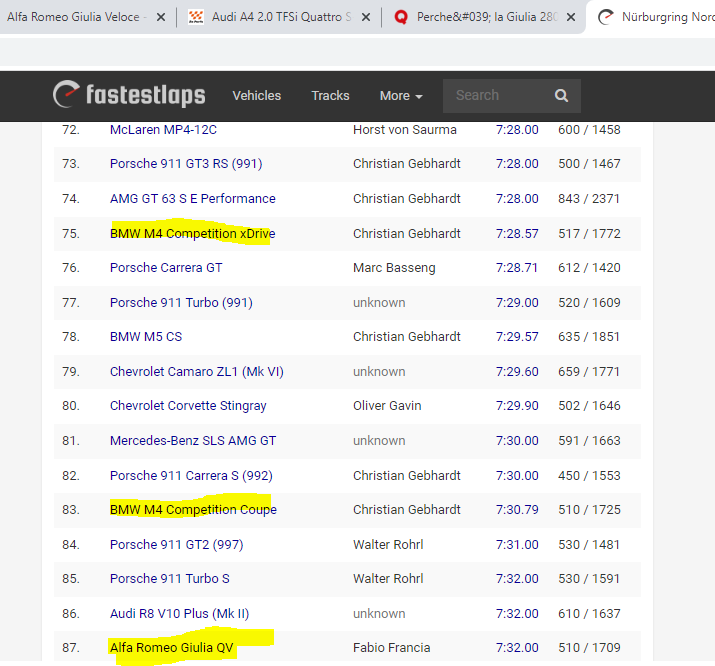Focus the Search input field
Viewport: 715px width, 666px height.
tap(495, 96)
